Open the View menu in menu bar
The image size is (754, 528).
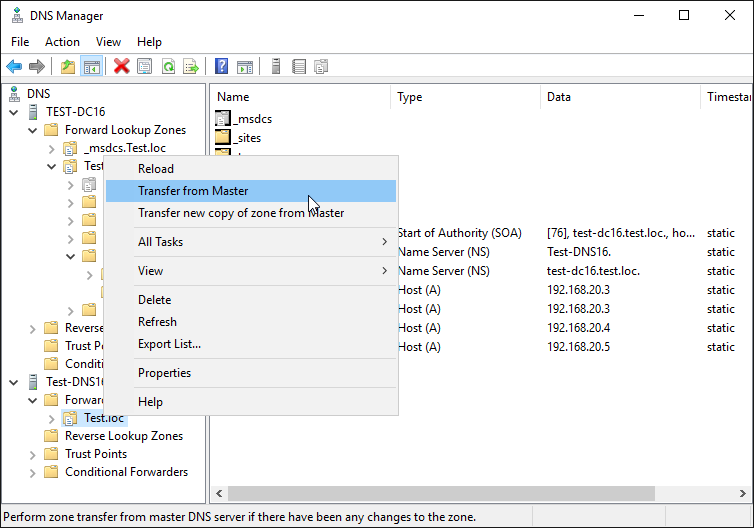click(108, 42)
